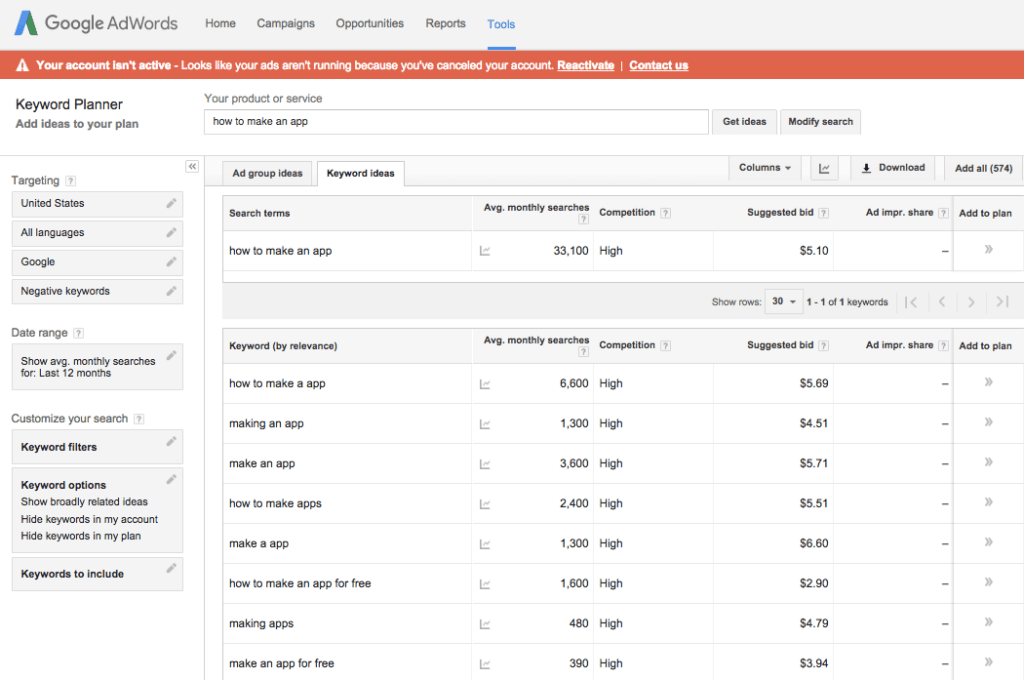Open Customize your search help icon
This screenshot has width=1024, height=680.
pos(138,419)
